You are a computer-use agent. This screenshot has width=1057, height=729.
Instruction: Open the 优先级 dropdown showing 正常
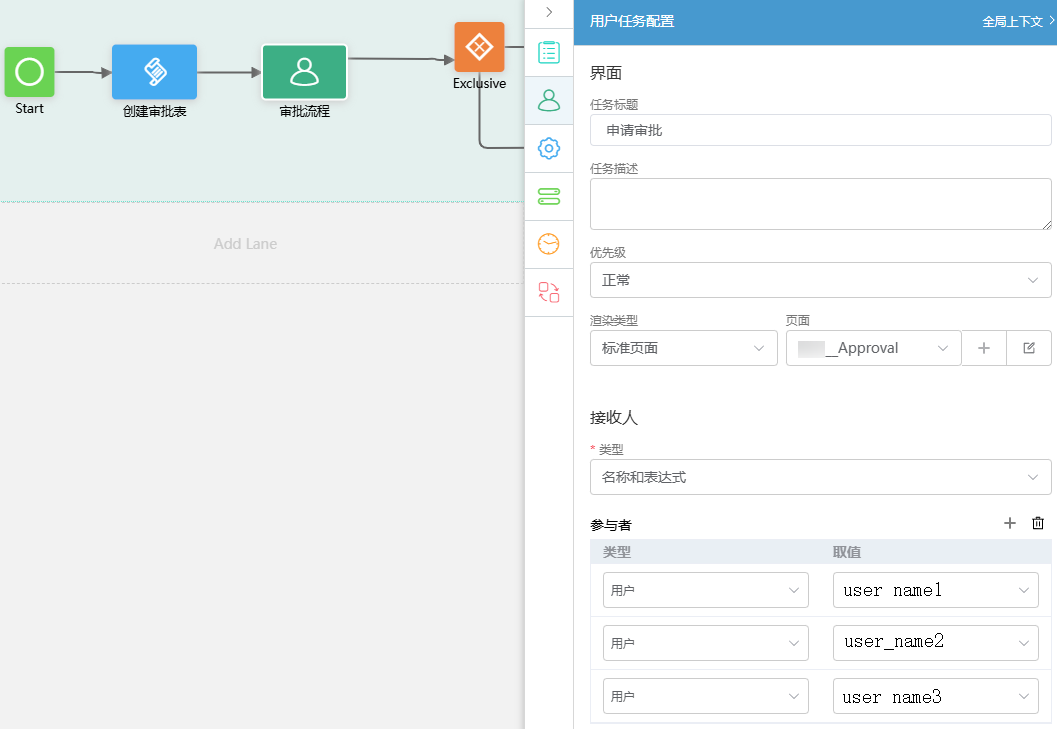[820, 280]
